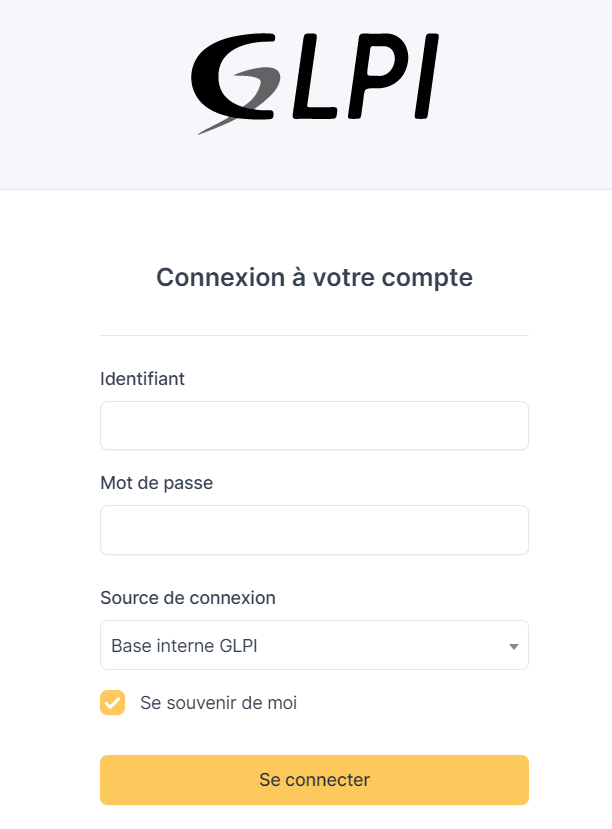
Task: Click the Mot de passe field label
Action: tap(156, 483)
